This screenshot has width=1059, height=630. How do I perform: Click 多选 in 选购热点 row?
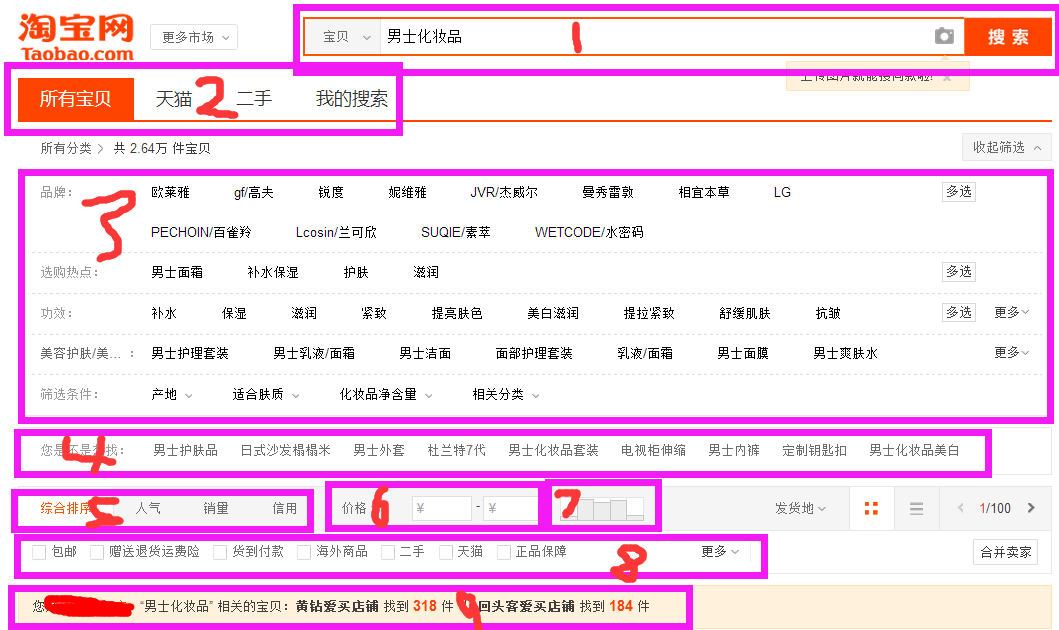tap(958, 271)
